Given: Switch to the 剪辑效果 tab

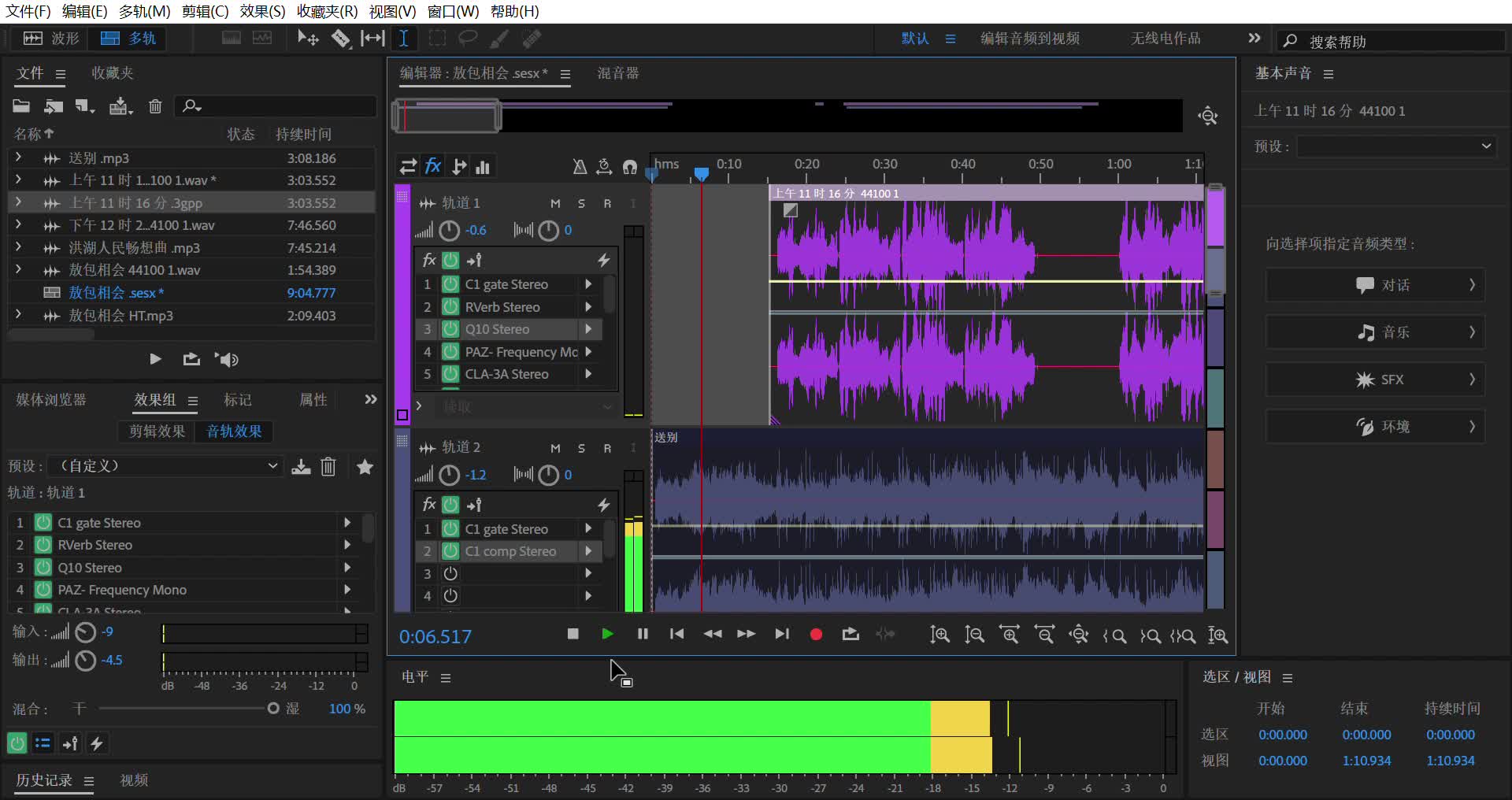Looking at the screenshot, I should point(157,431).
